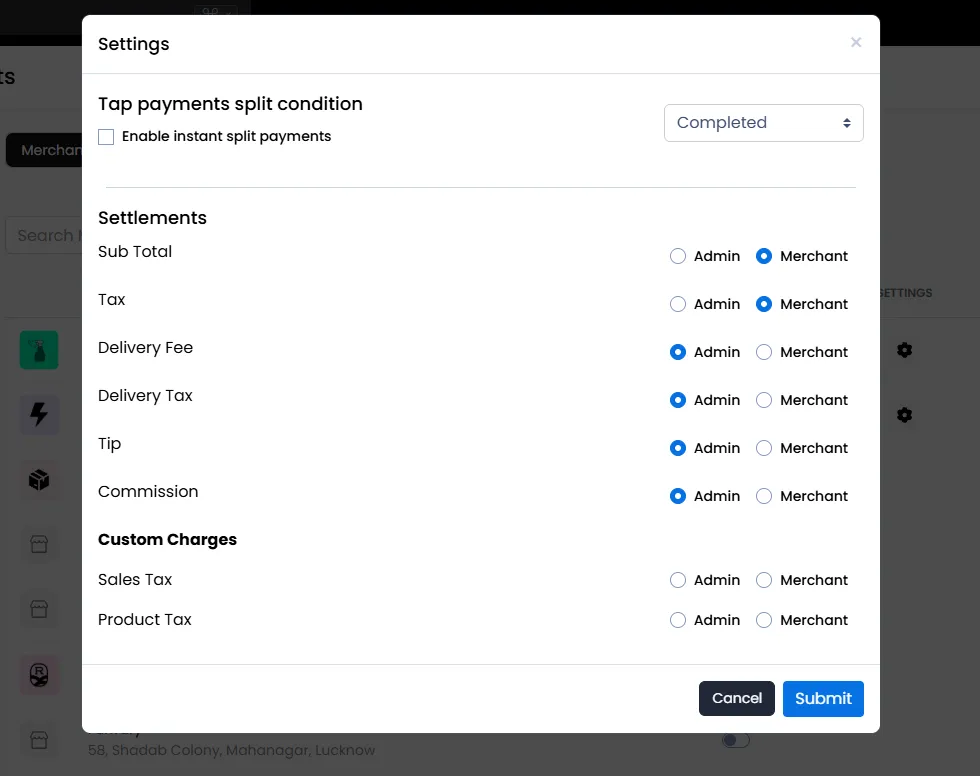The width and height of the screenshot is (980, 776).
Task: Close the Settings dialog with the X icon
Action: click(x=856, y=42)
